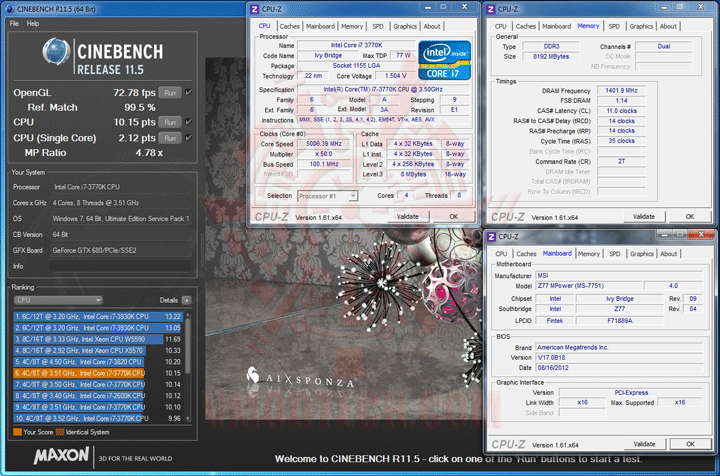The height and width of the screenshot is (476, 720).
Task: Click the Cinebench title bar app icon
Action: 10,9
